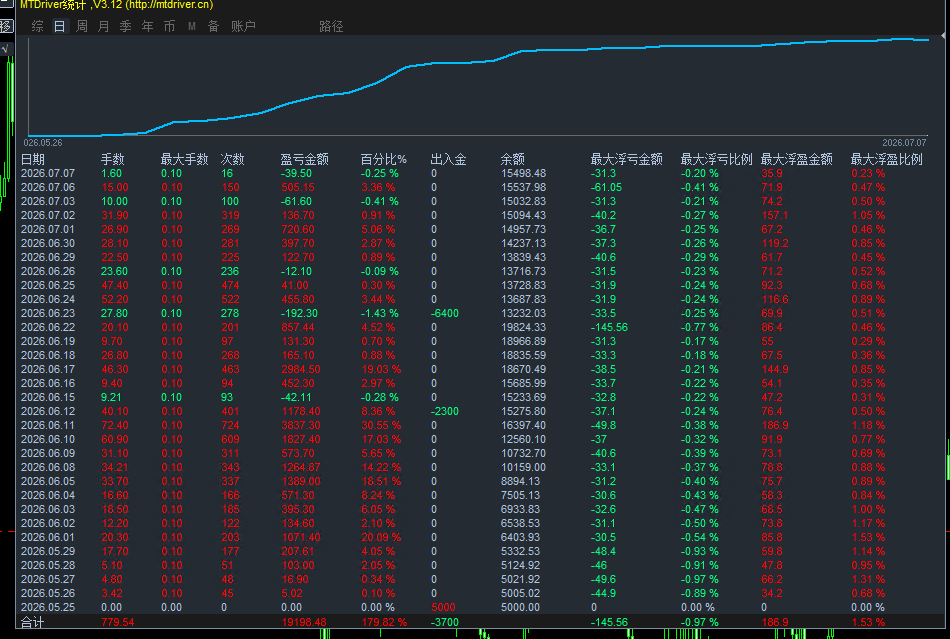Click the 1.31 % max floating profit ratio
The image size is (950, 639).
tap(868, 579)
